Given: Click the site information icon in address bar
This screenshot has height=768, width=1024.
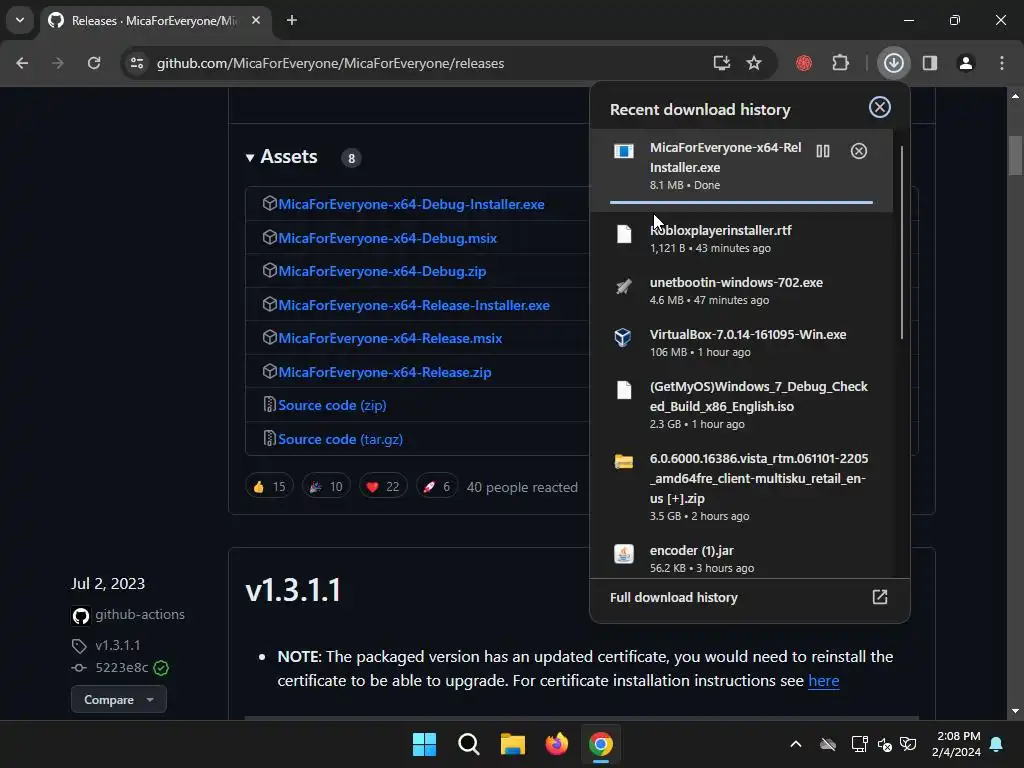Looking at the screenshot, I should pos(136,63).
